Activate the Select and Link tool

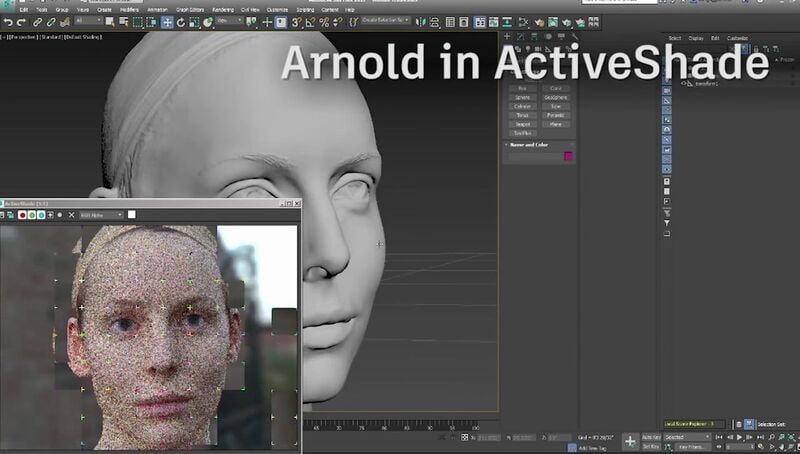[38, 21]
